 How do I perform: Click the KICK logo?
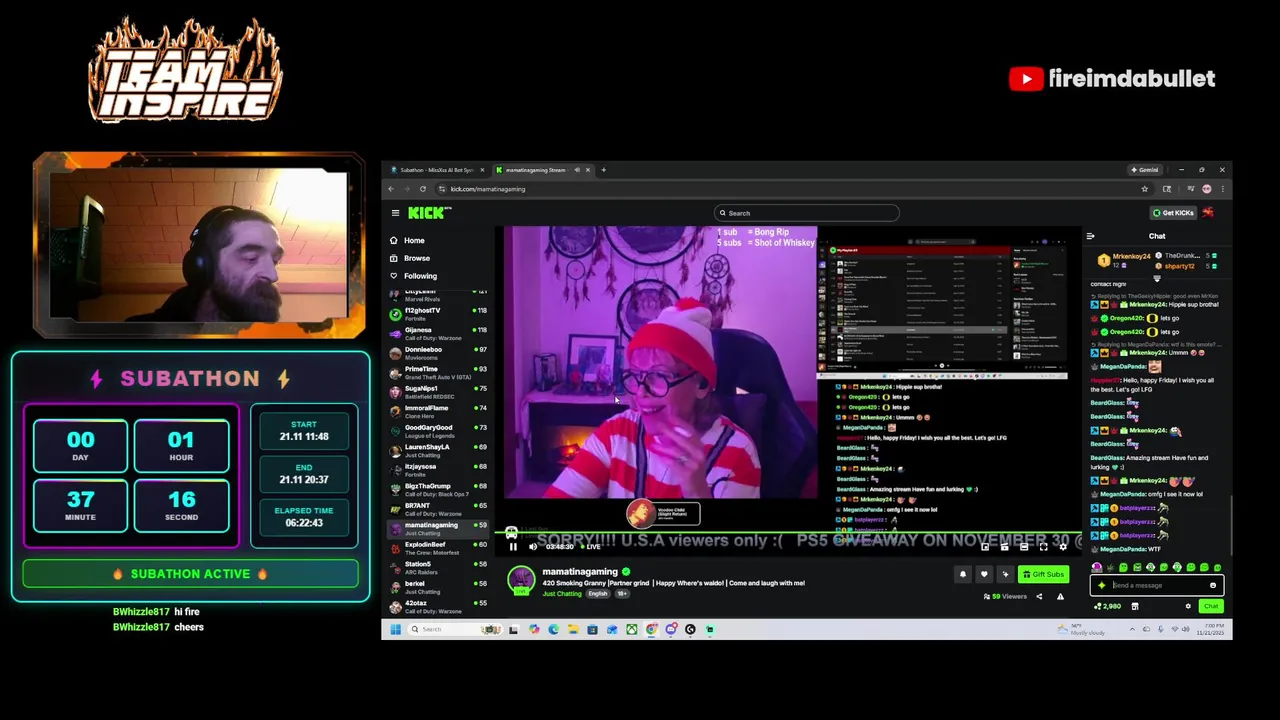pos(429,213)
